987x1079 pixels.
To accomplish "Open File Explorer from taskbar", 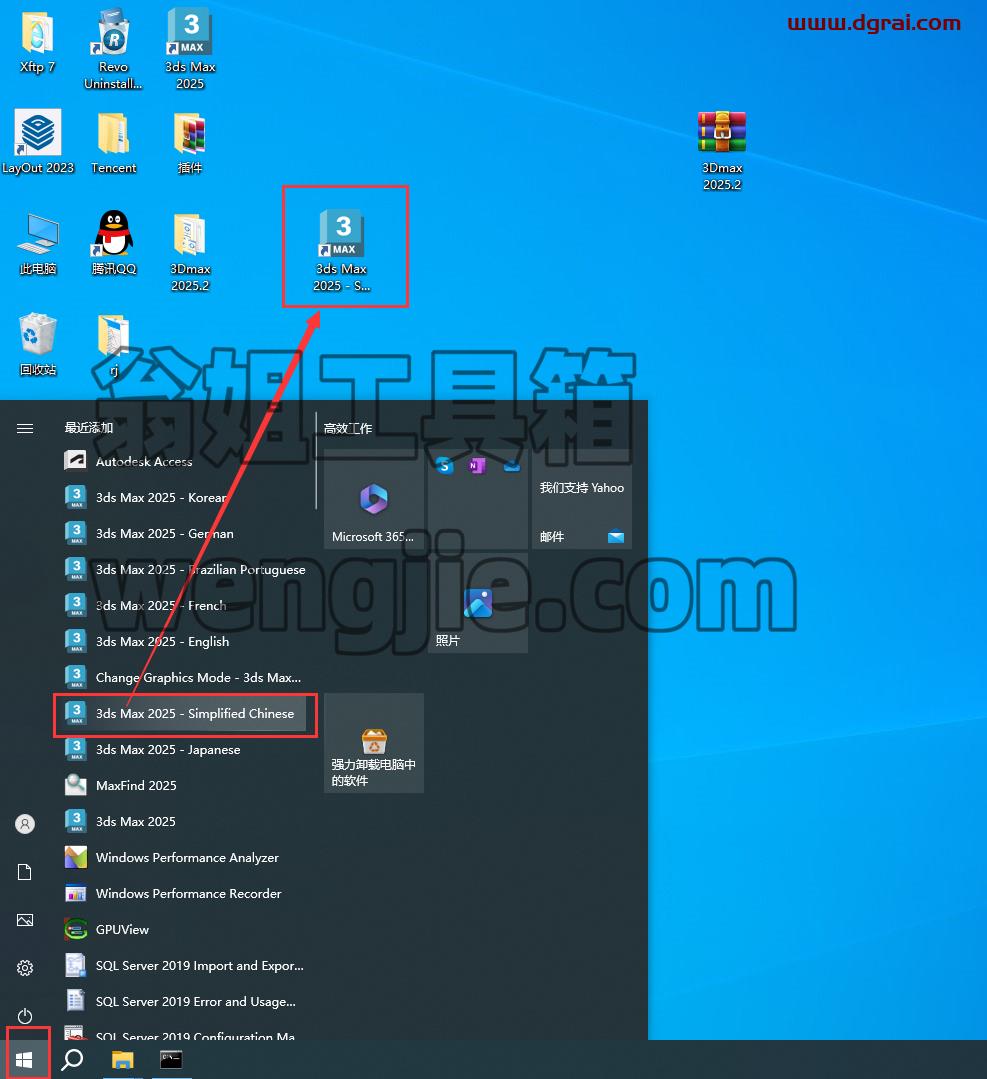I will pos(123,1059).
